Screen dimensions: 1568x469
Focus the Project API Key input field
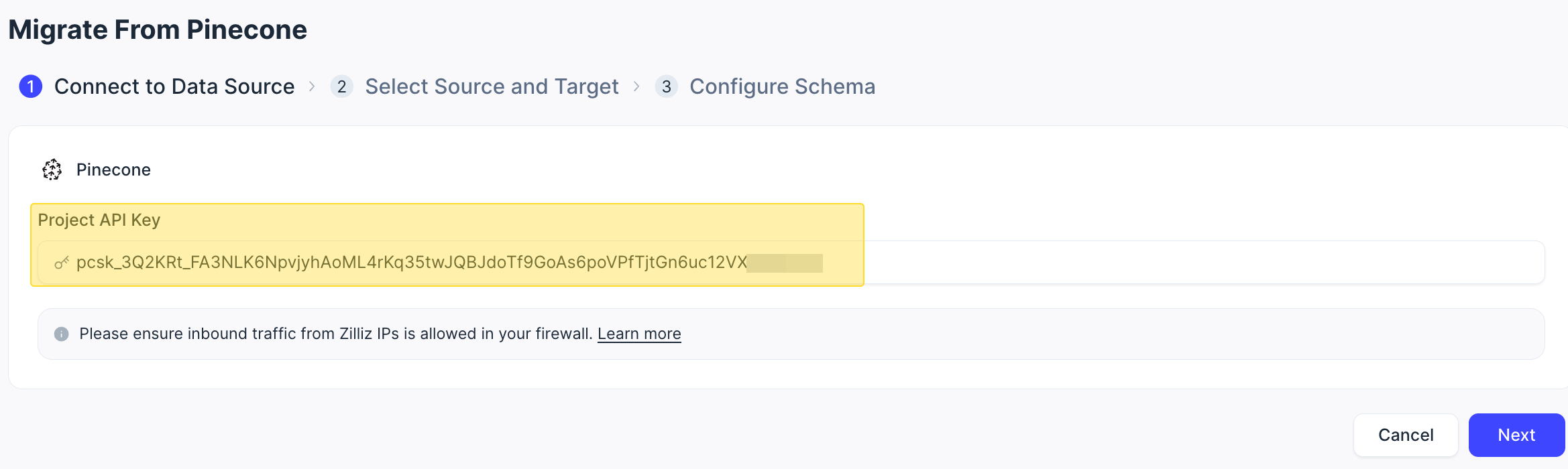coord(791,262)
